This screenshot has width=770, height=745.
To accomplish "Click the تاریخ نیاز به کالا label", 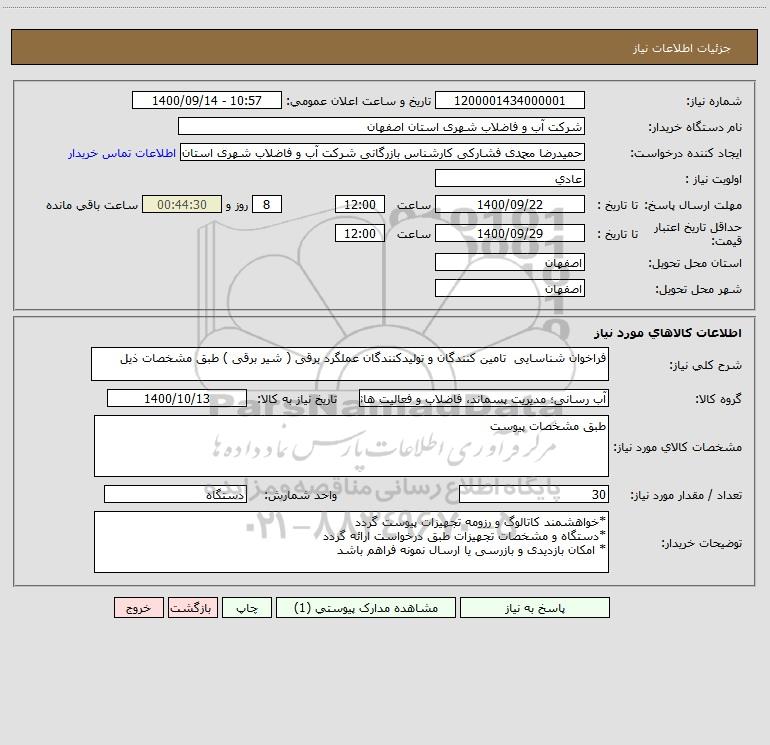I will click(x=298, y=399).
